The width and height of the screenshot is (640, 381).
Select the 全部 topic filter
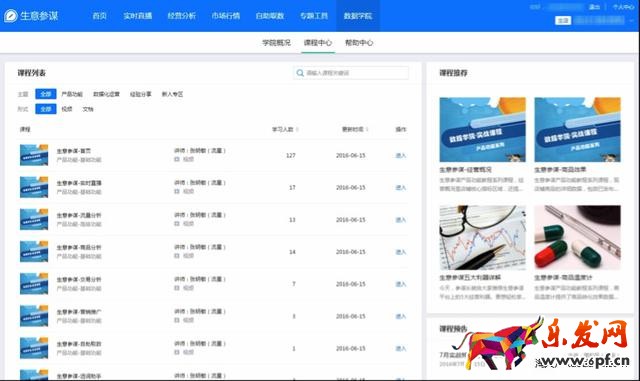point(46,94)
